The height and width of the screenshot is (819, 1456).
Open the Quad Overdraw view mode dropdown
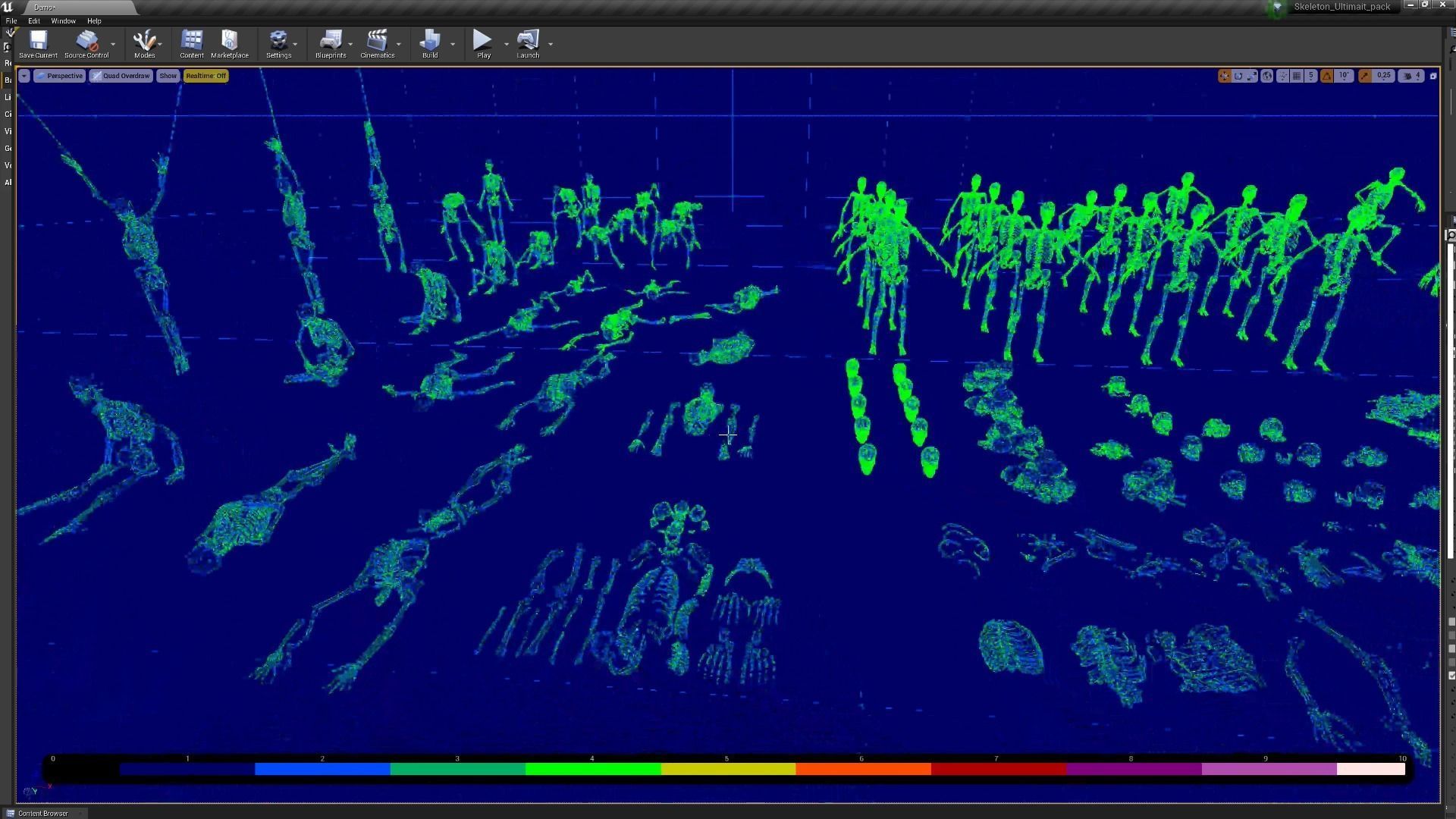(121, 76)
